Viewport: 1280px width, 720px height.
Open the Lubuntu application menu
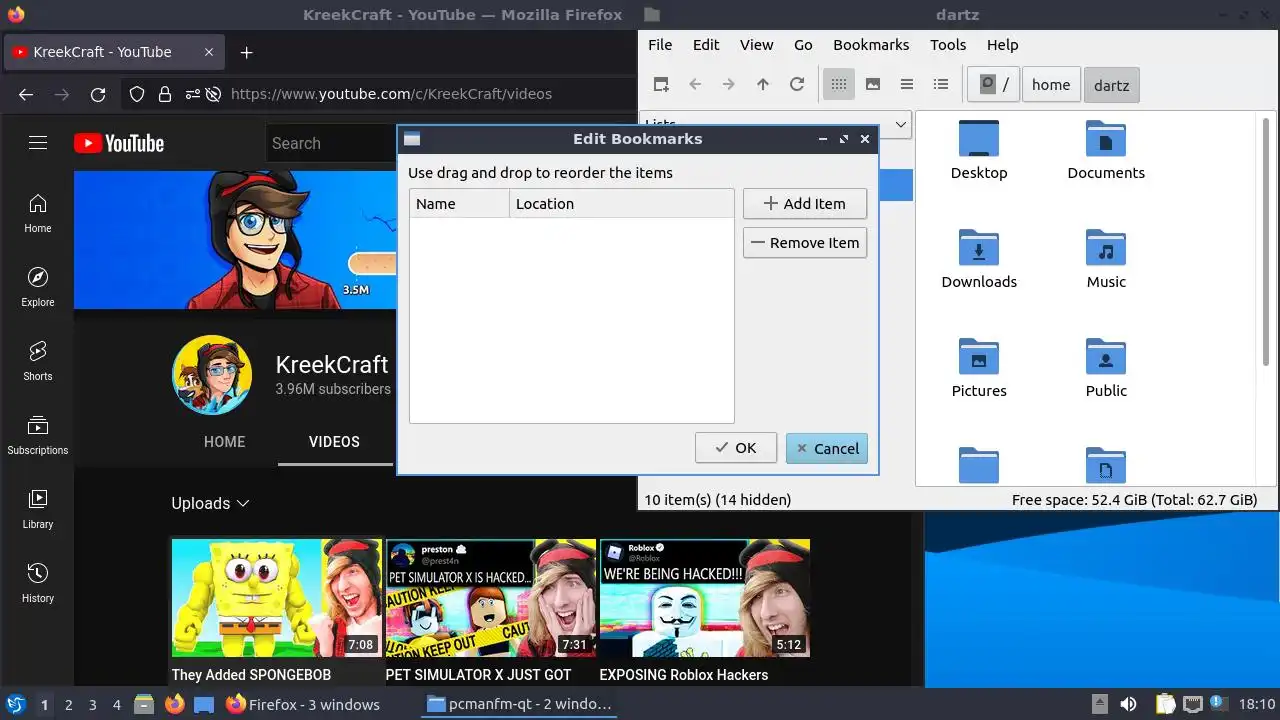(16, 705)
